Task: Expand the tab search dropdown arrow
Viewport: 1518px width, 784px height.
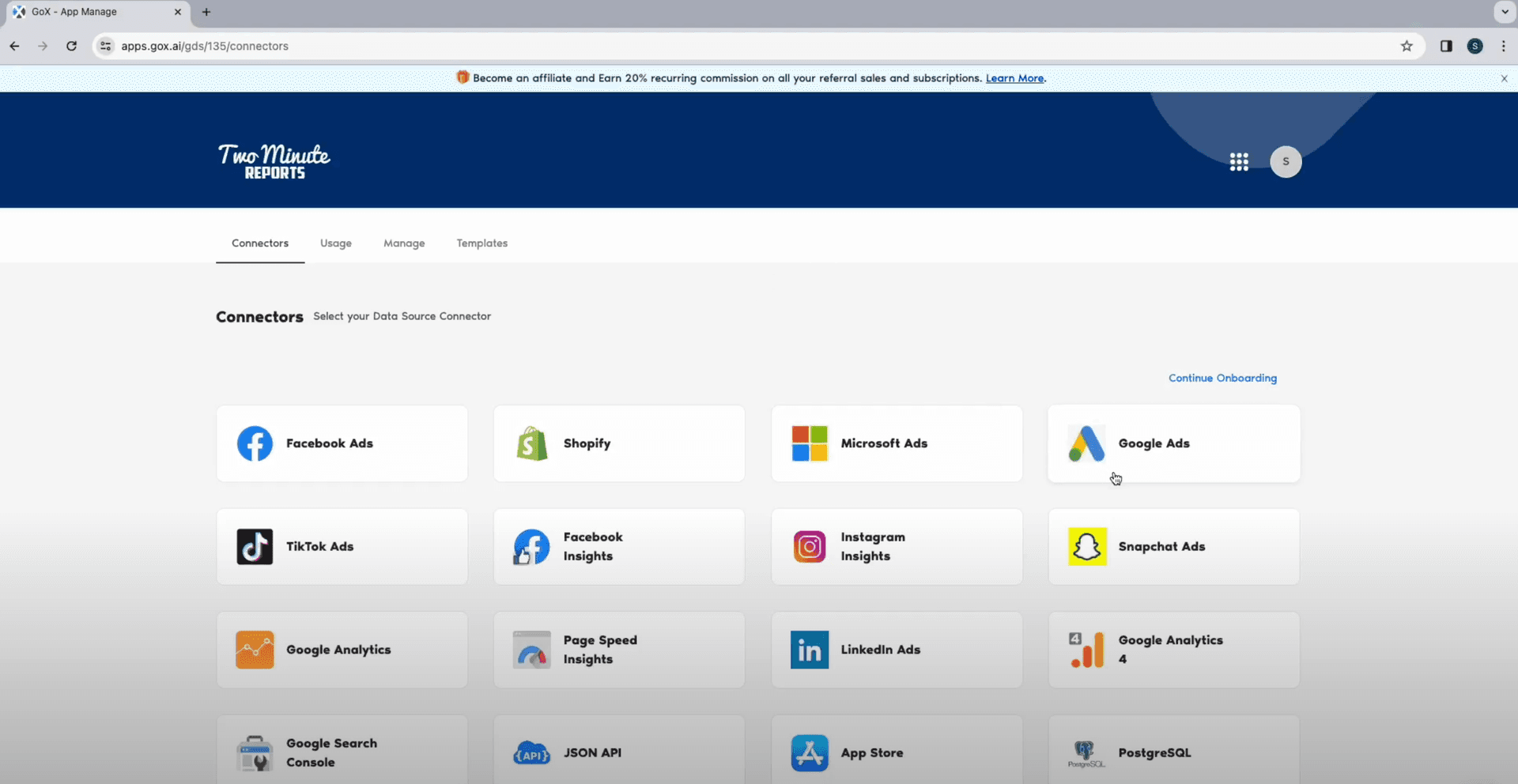Action: [1505, 12]
